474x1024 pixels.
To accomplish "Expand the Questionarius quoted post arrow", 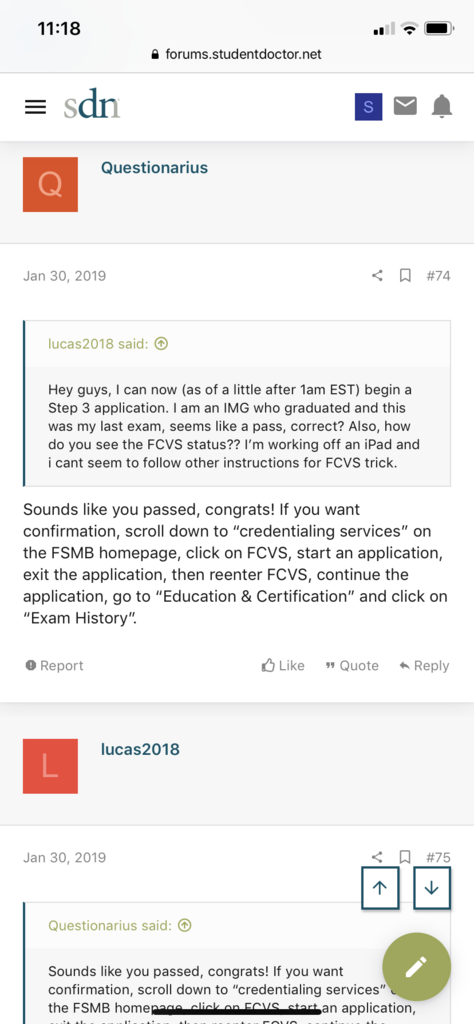I will 185,925.
